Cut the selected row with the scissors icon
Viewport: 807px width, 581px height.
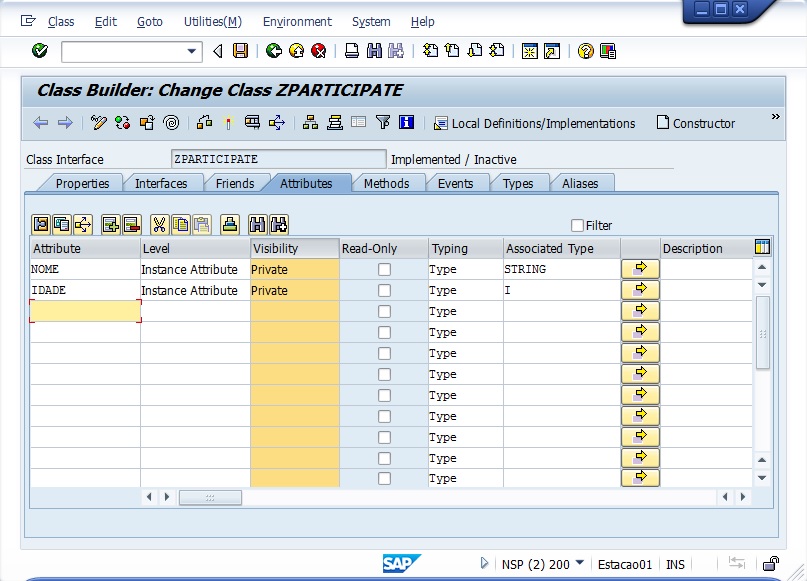coord(158,225)
